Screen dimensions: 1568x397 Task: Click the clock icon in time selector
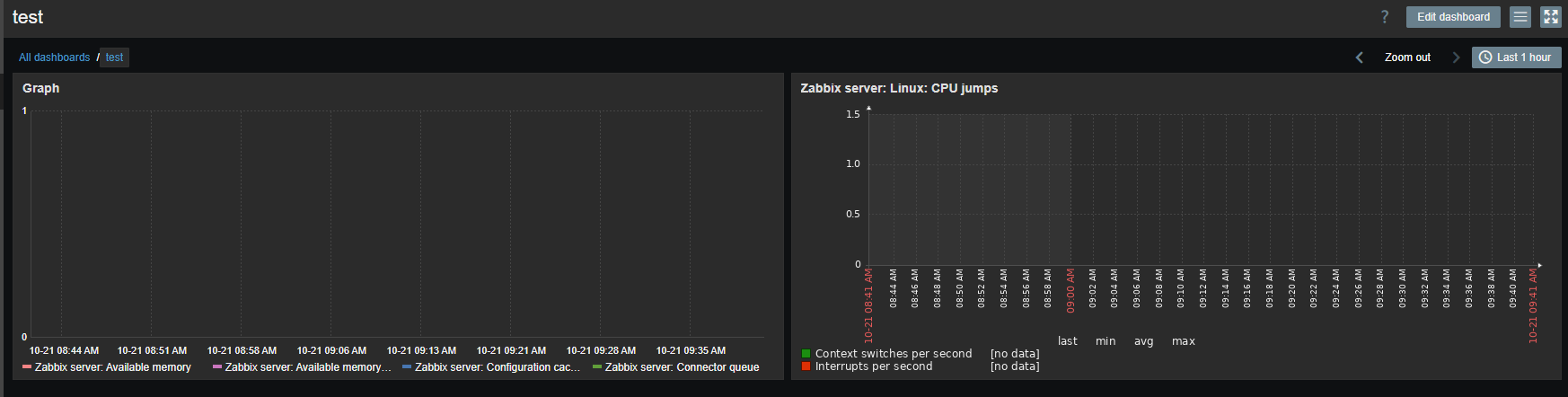[x=1485, y=57]
